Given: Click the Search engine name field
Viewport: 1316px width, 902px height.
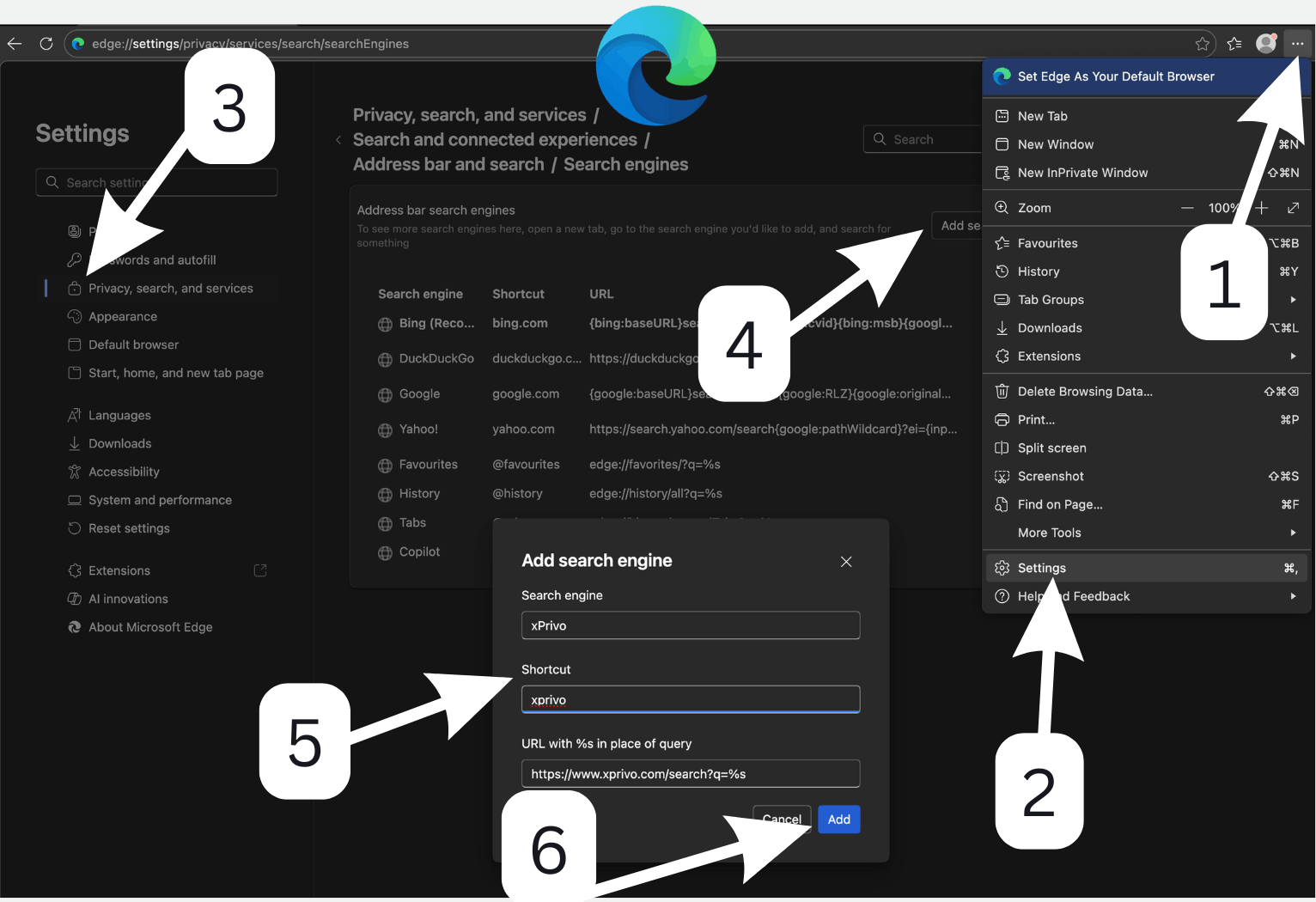Looking at the screenshot, I should 691,625.
